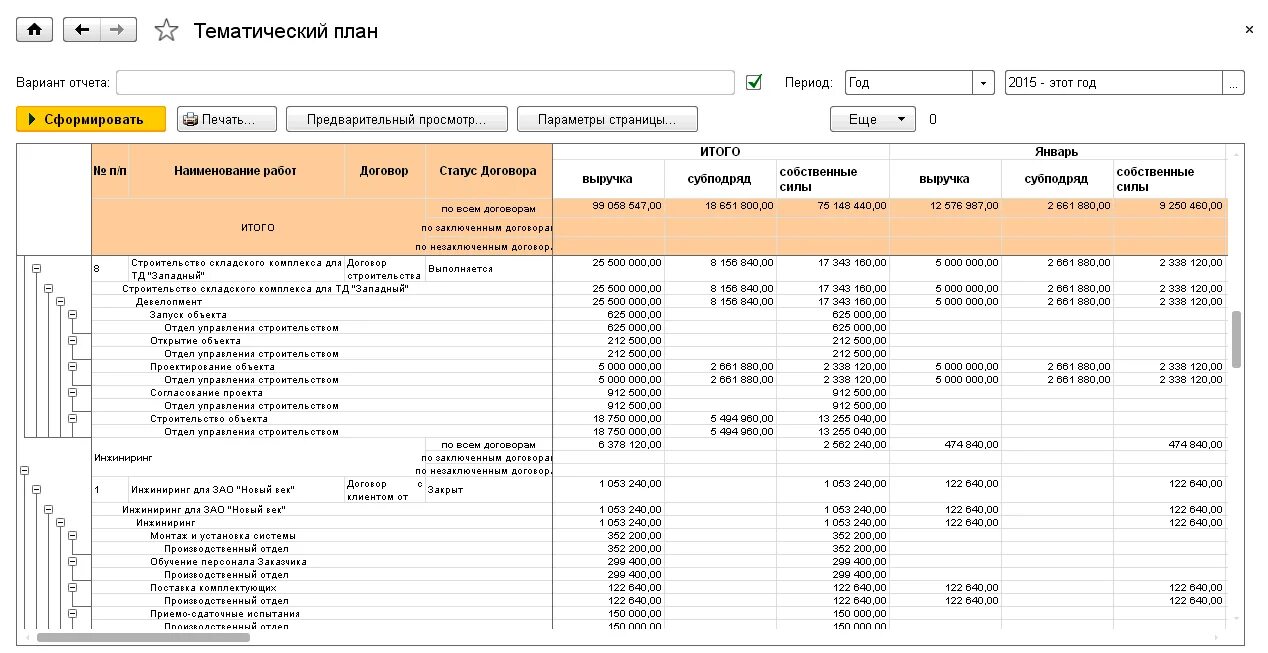Screen dimensions: 1268x653
Task: Select the Договор строительства cell
Action: 385,269
